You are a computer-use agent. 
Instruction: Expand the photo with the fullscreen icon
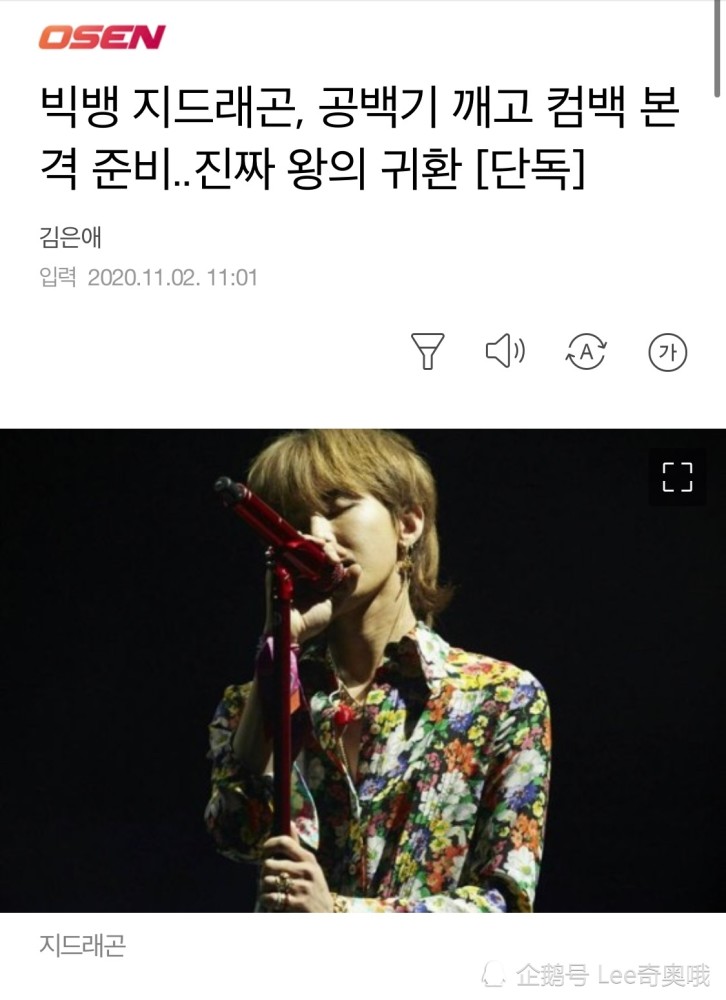678,477
